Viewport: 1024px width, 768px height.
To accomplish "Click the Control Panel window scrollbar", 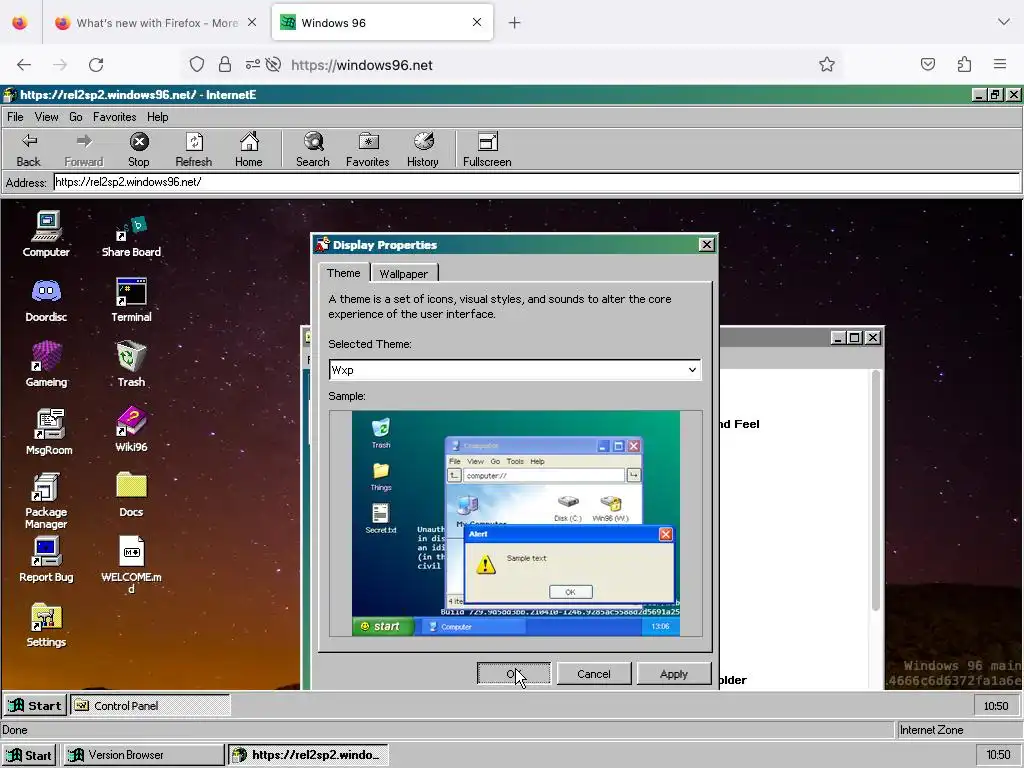I will [876, 490].
